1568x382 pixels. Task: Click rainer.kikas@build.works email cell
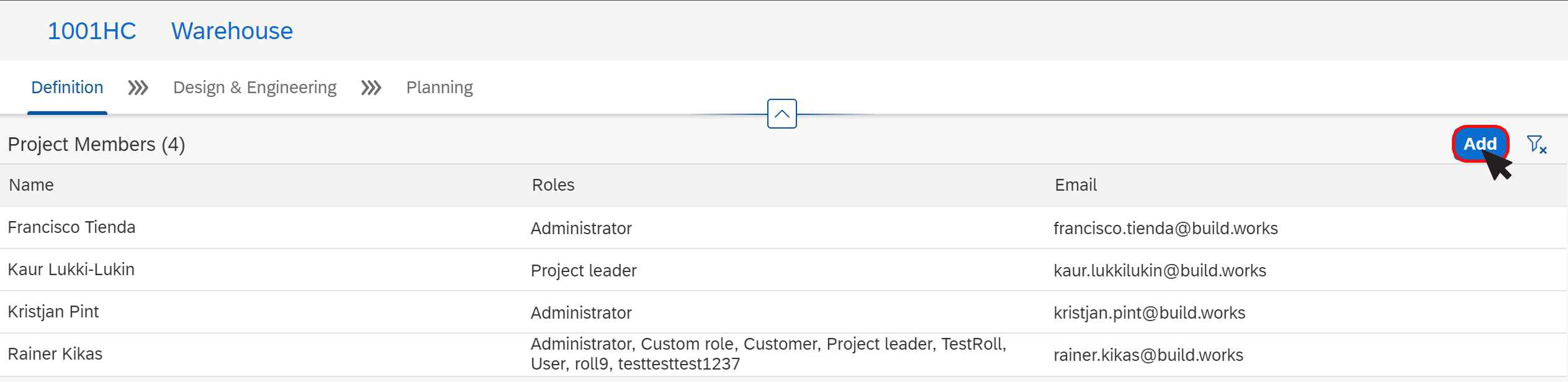pyautogui.click(x=1148, y=355)
